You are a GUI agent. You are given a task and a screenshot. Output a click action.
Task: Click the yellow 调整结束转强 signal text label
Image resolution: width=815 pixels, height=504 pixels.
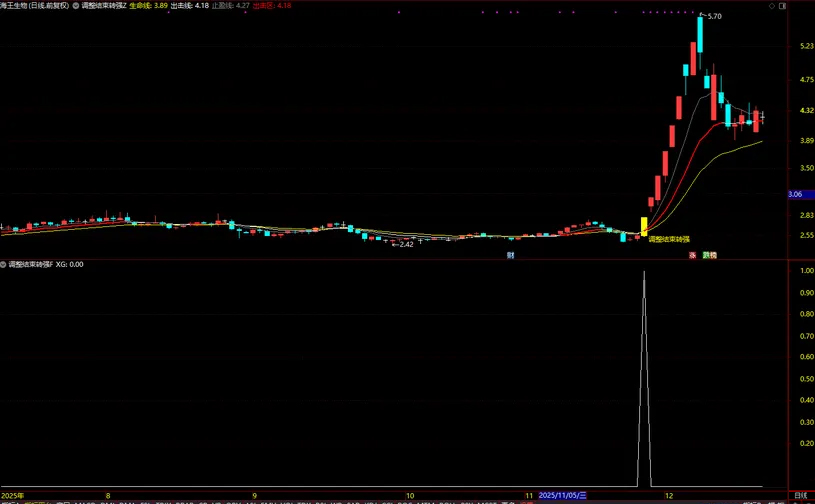[670, 240]
